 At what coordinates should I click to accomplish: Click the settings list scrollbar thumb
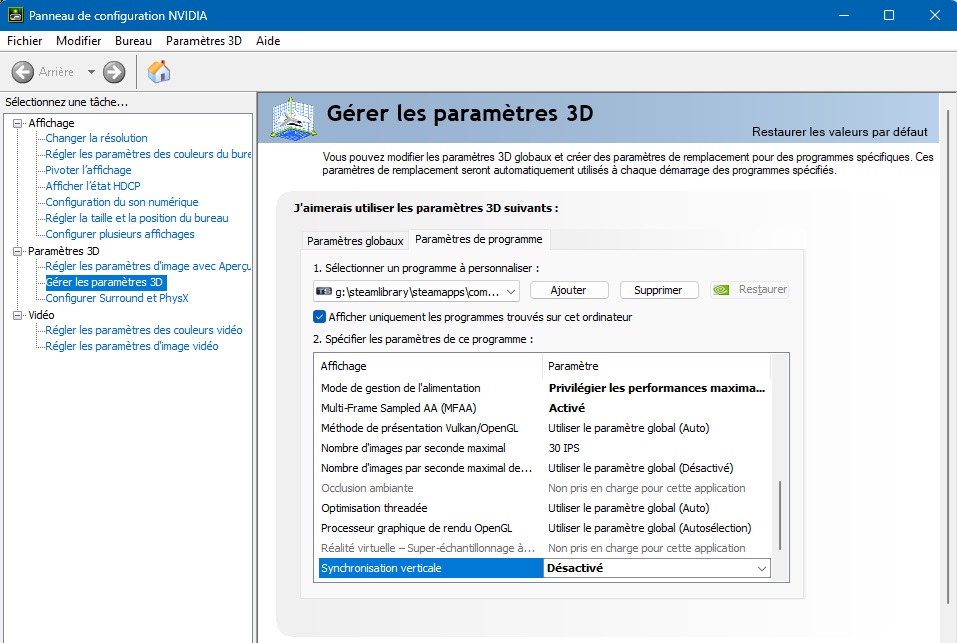click(780, 516)
